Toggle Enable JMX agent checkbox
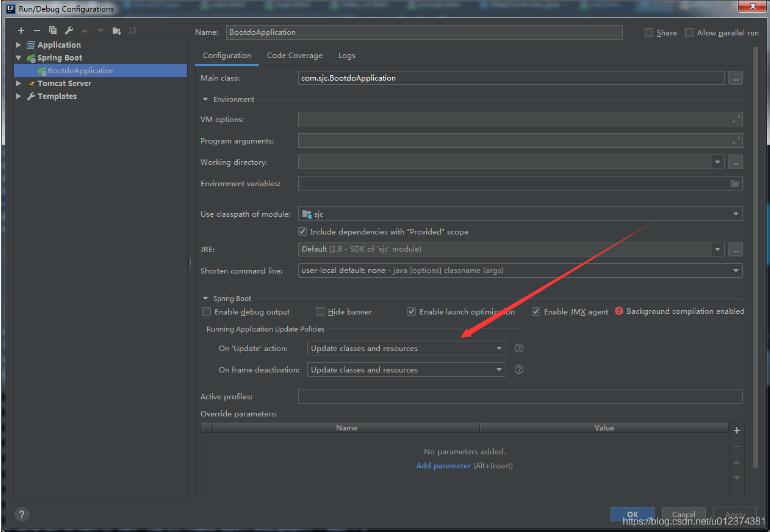The height and width of the screenshot is (532, 770). 536,311
